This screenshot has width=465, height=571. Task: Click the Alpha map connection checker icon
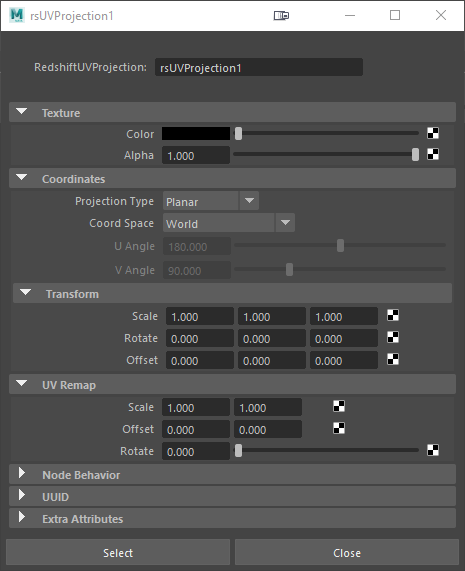(x=433, y=154)
